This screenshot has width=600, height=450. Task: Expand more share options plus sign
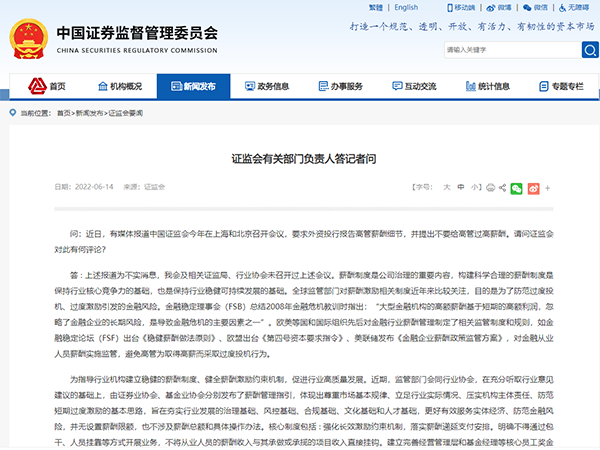click(x=547, y=187)
